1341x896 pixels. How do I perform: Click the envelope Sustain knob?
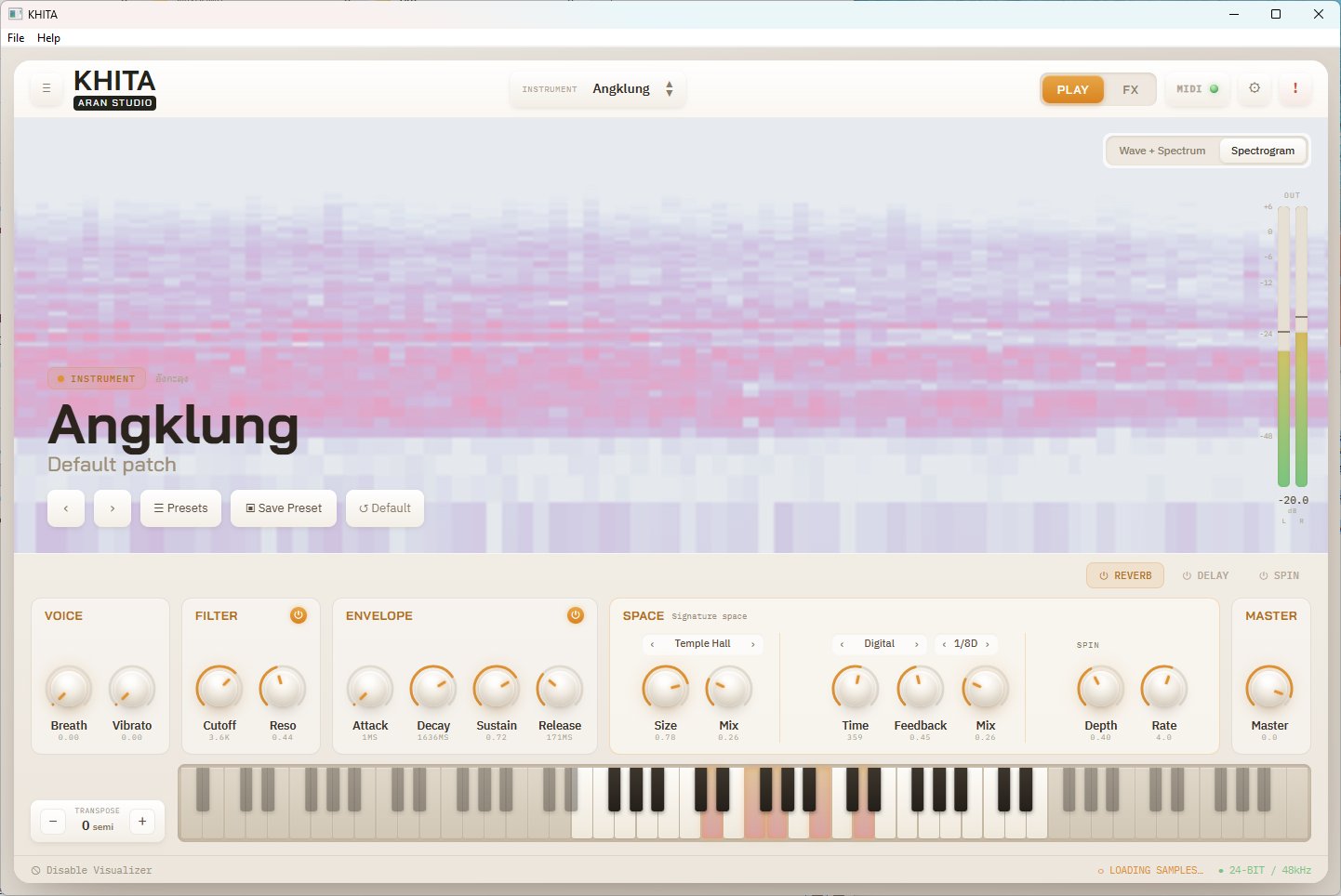[497, 689]
